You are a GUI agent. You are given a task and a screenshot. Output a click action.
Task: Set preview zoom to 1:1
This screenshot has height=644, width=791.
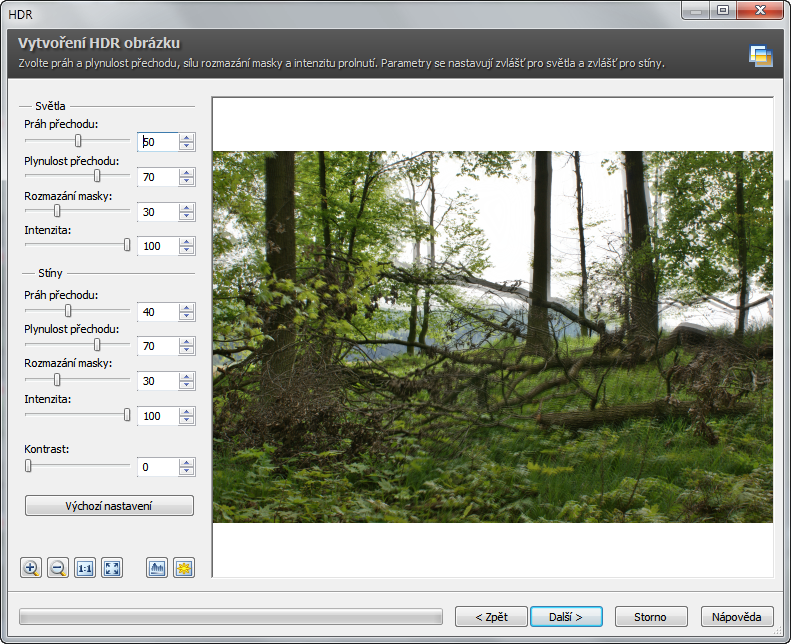coord(85,568)
